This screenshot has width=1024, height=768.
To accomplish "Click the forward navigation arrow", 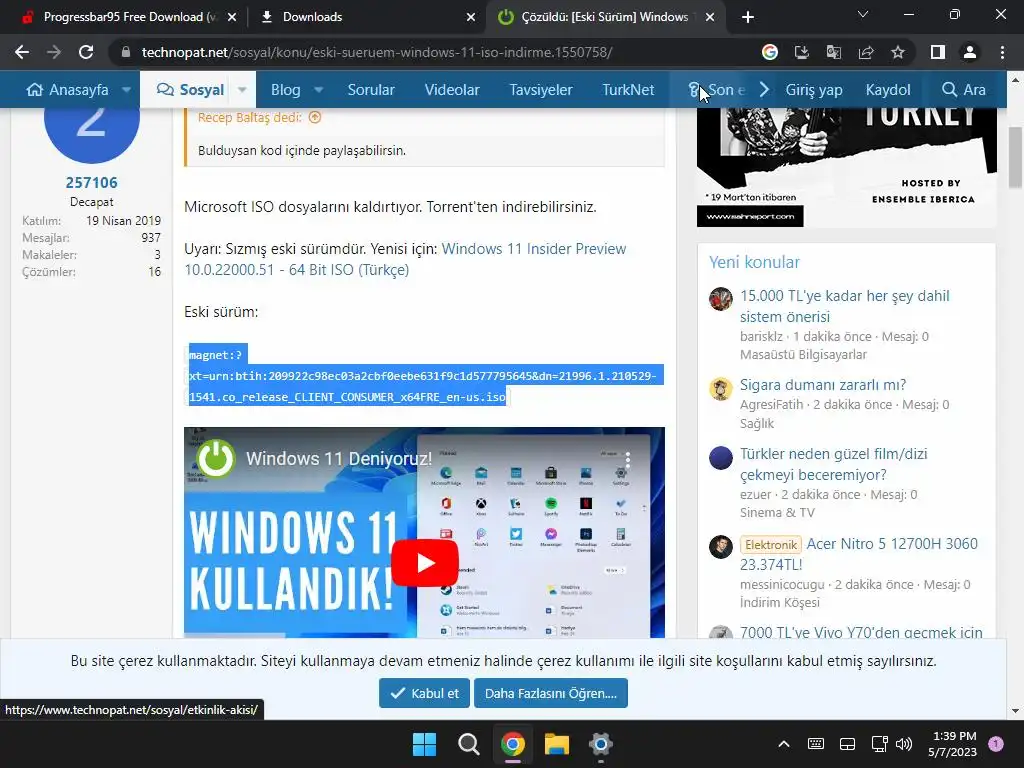I will pyautogui.click(x=54, y=52).
